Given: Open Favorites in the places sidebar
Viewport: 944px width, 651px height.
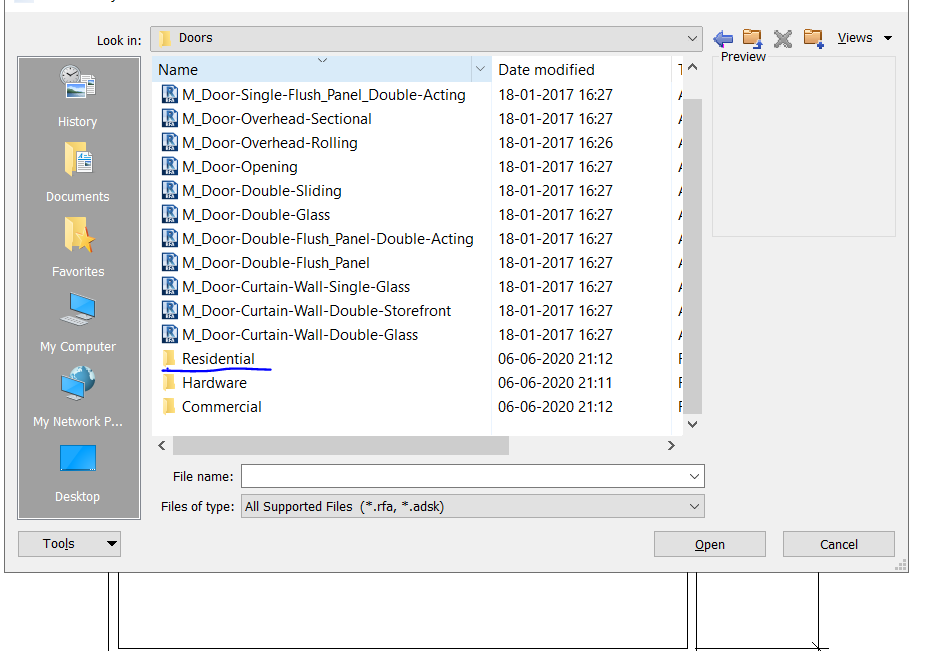Looking at the screenshot, I should 77,246.
